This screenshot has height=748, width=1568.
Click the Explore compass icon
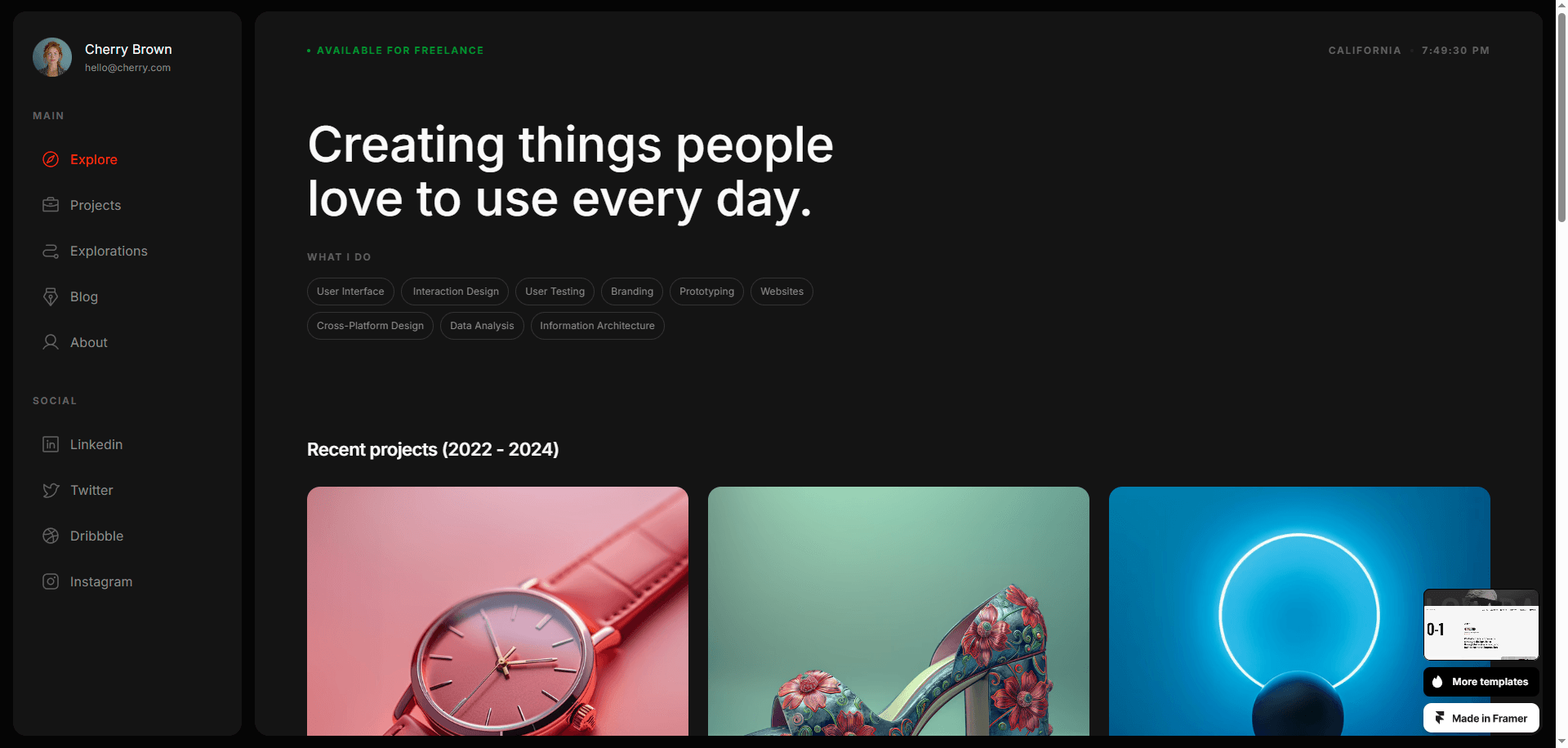pyautogui.click(x=51, y=159)
